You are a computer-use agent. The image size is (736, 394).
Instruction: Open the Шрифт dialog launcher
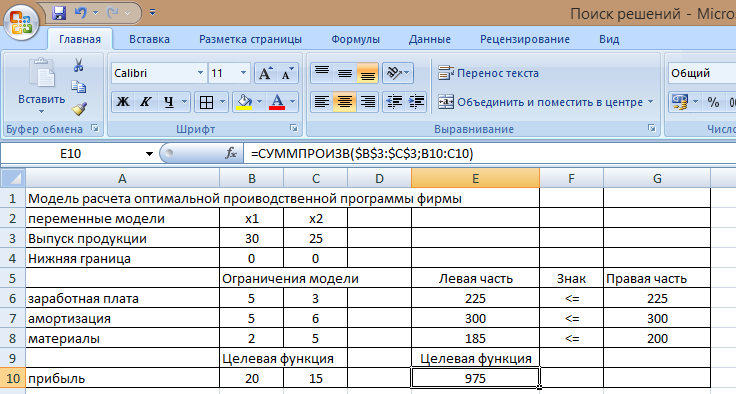(294, 128)
